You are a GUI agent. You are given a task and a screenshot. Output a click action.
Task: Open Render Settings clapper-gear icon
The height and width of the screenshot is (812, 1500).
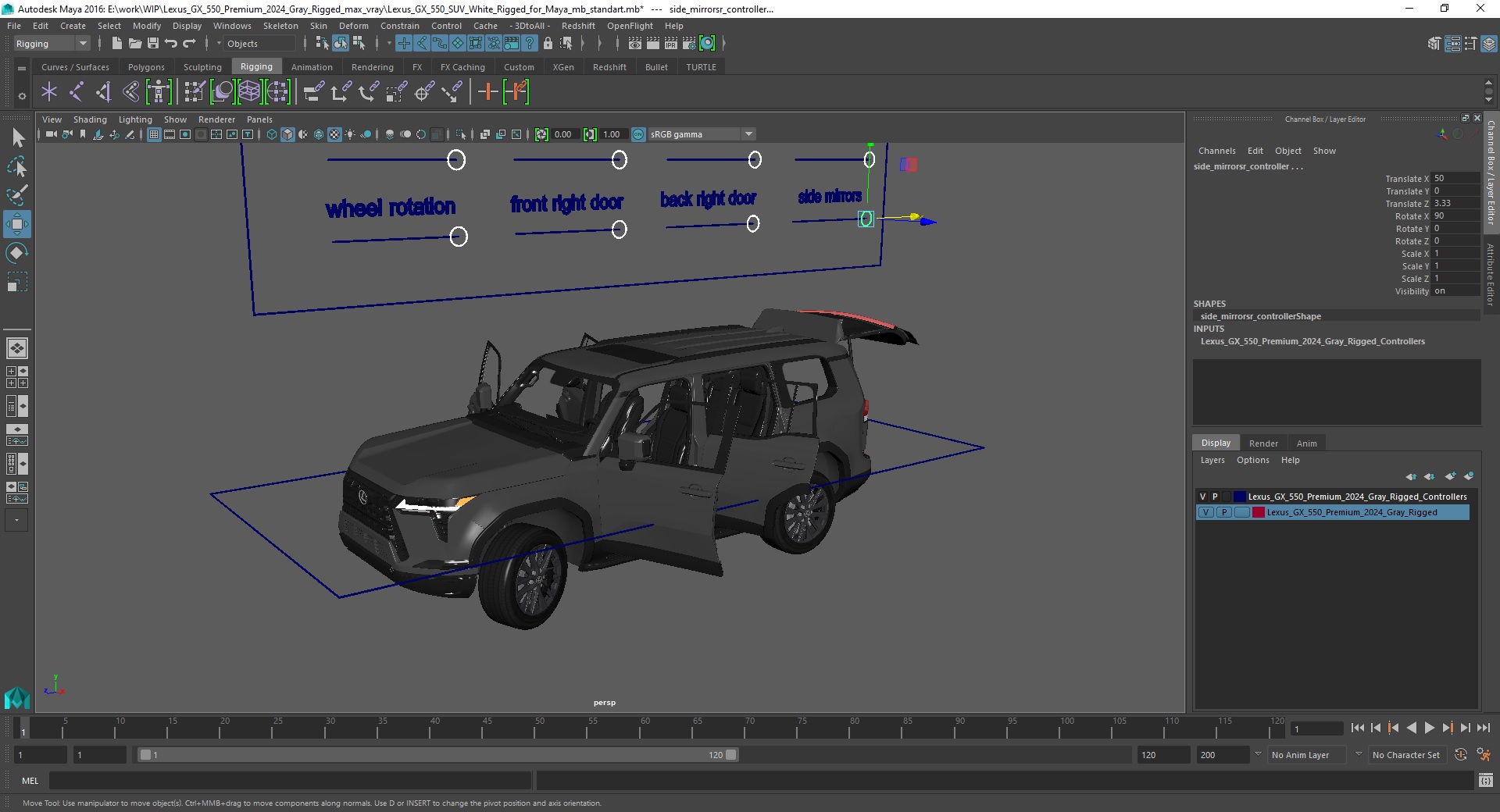pyautogui.click(x=689, y=44)
